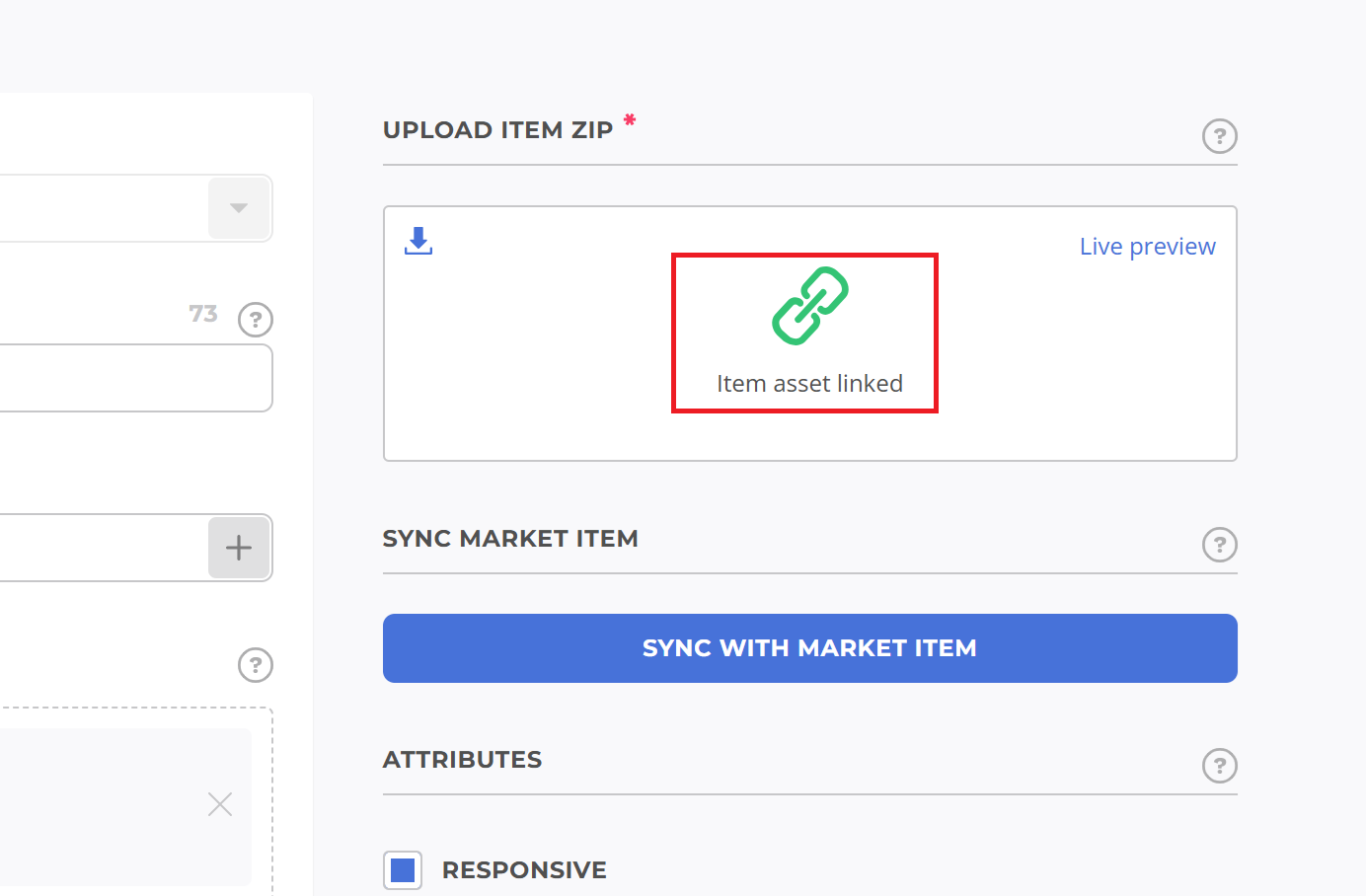1366x896 pixels.
Task: Click the Responsive attribute label
Action: pyautogui.click(x=524, y=870)
